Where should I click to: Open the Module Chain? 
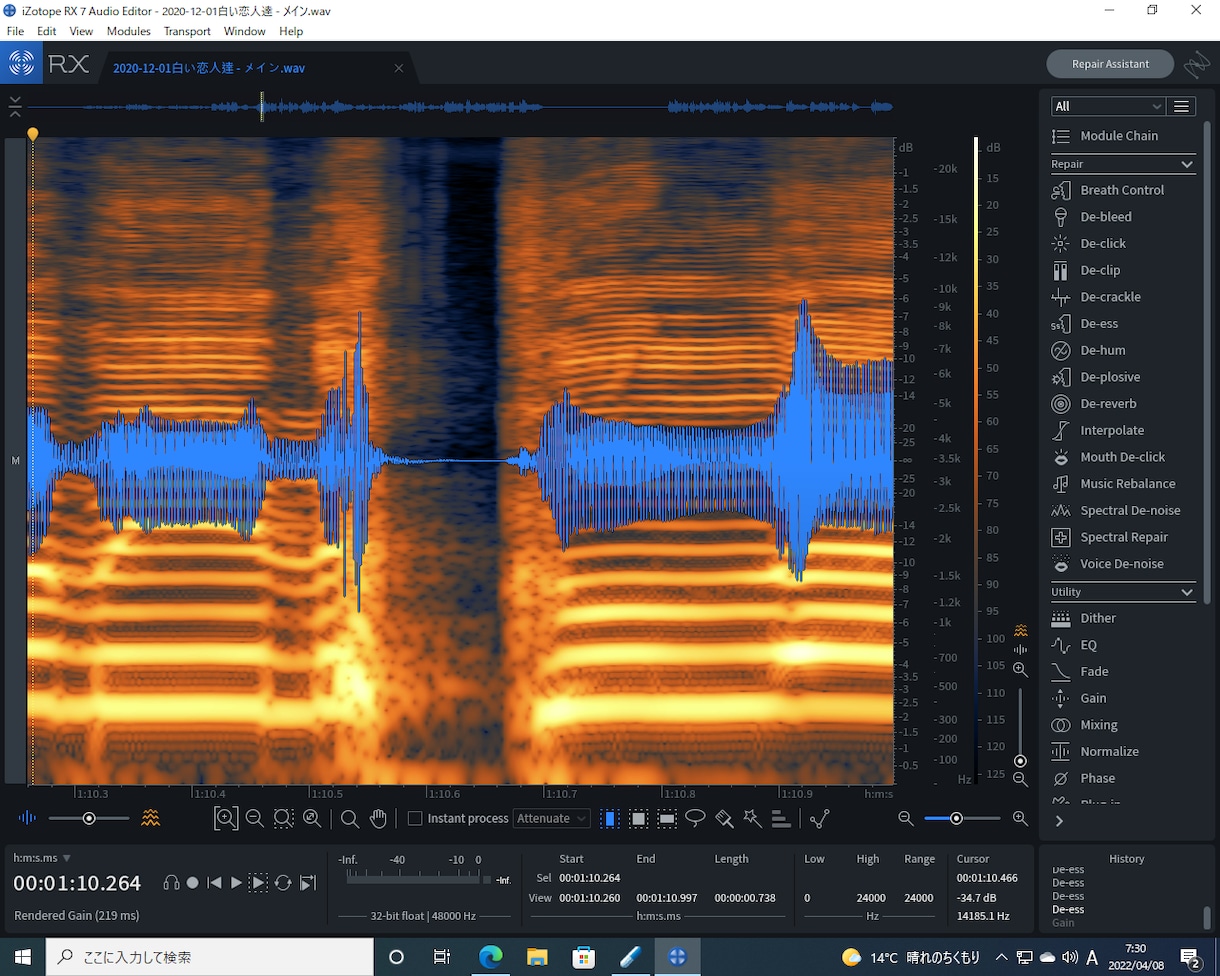(x=1105, y=136)
